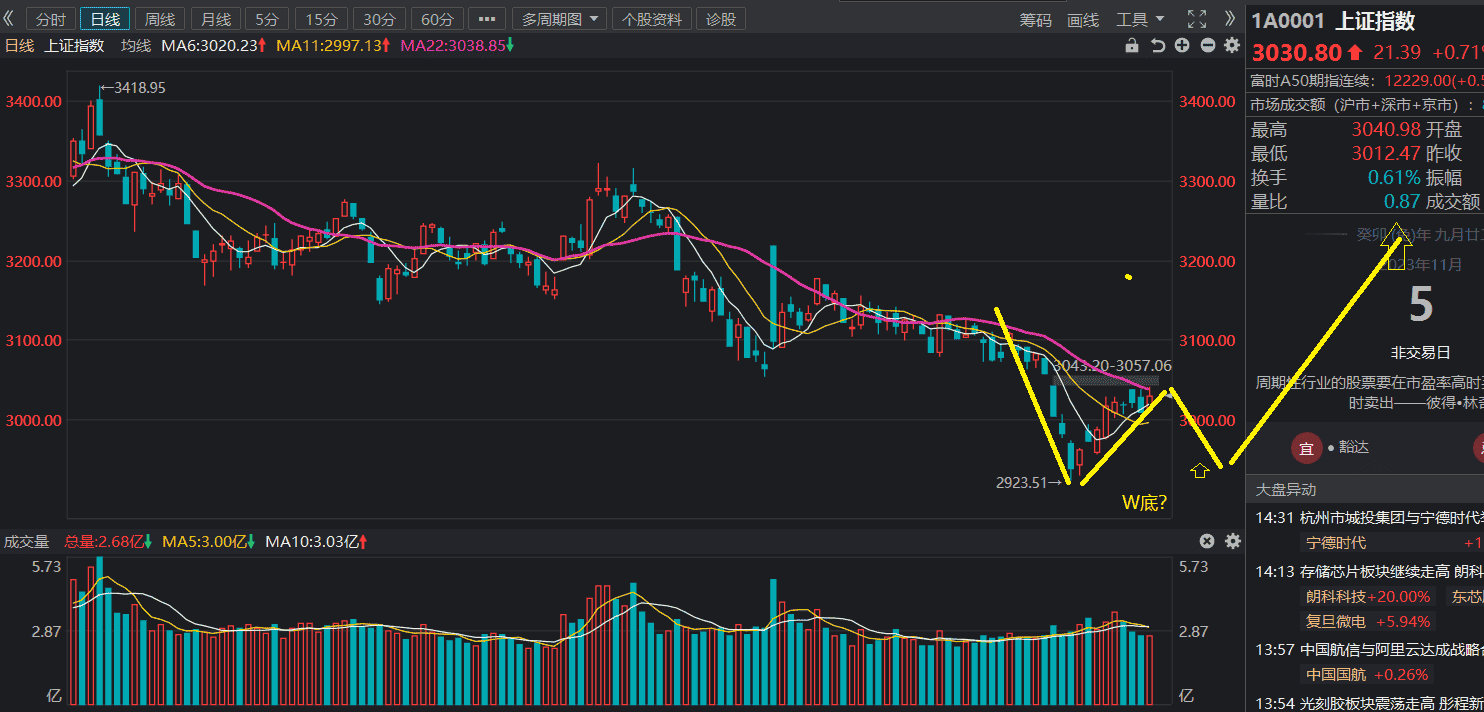Select the 30分 period

click(x=379, y=19)
